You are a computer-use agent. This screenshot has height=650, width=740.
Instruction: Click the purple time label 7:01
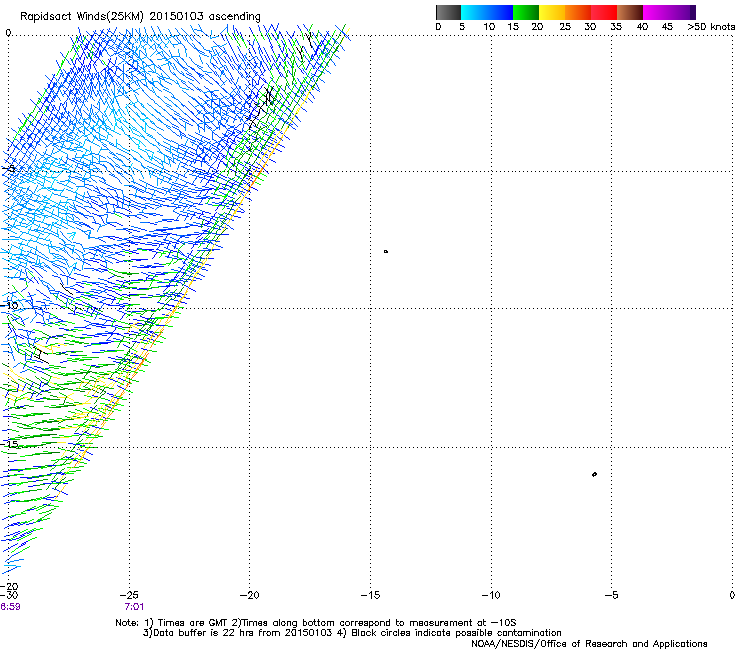[x=134, y=607]
